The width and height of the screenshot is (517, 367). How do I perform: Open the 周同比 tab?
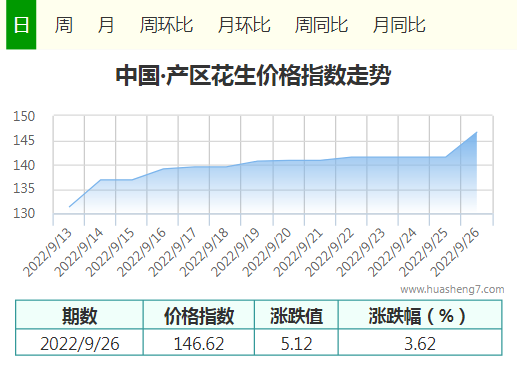pos(321,25)
